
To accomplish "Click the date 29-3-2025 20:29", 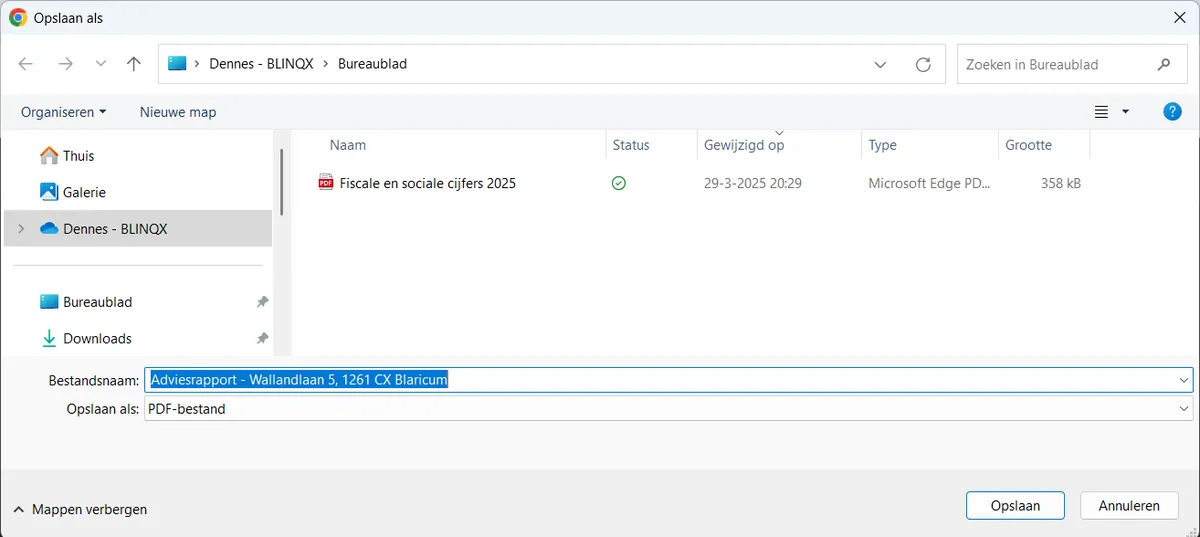I will click(x=753, y=183).
